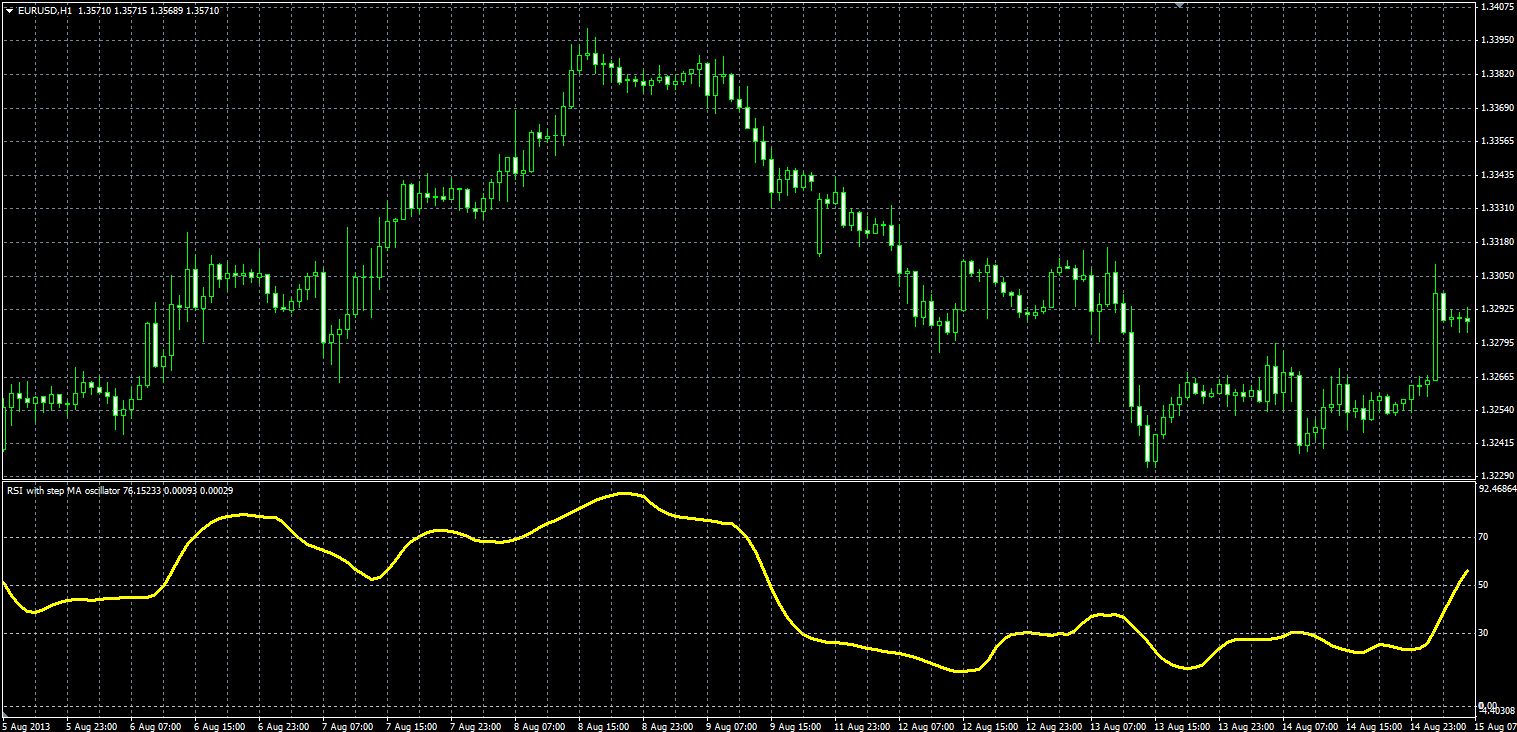Click the 1.34075 price scale label
This screenshot has height=732, width=1517.
pyautogui.click(x=1496, y=6)
